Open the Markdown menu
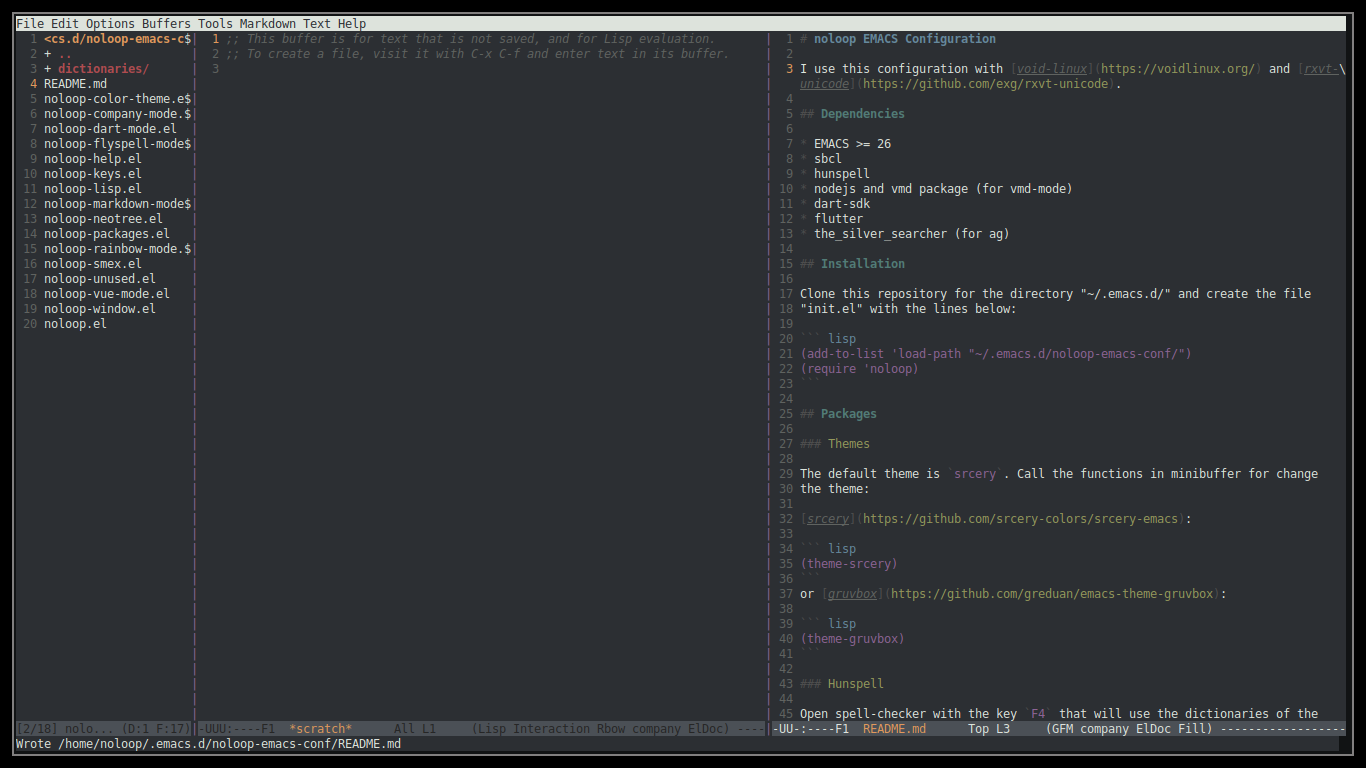 268,24
